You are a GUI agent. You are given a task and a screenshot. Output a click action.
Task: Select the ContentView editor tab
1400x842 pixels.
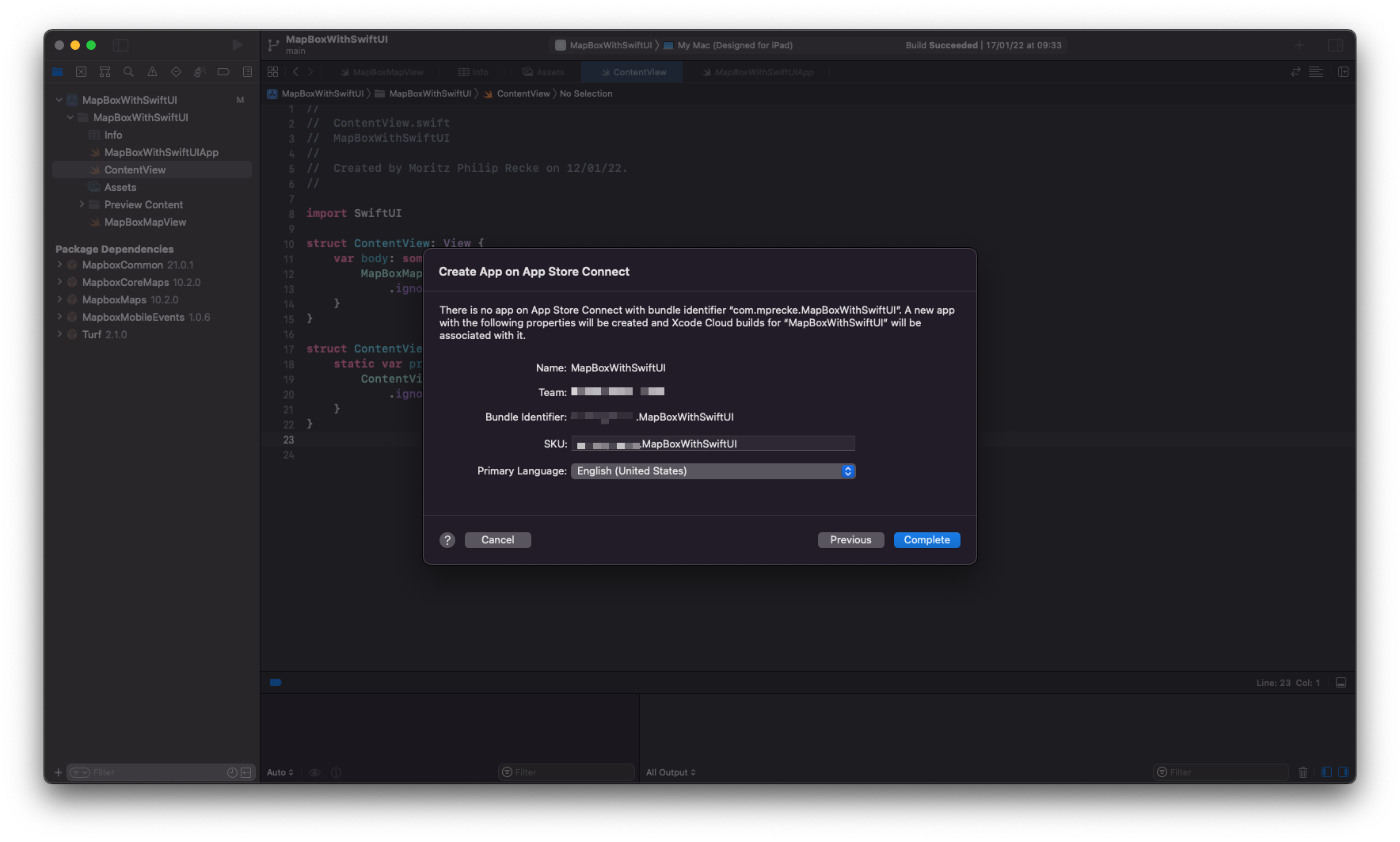633,72
